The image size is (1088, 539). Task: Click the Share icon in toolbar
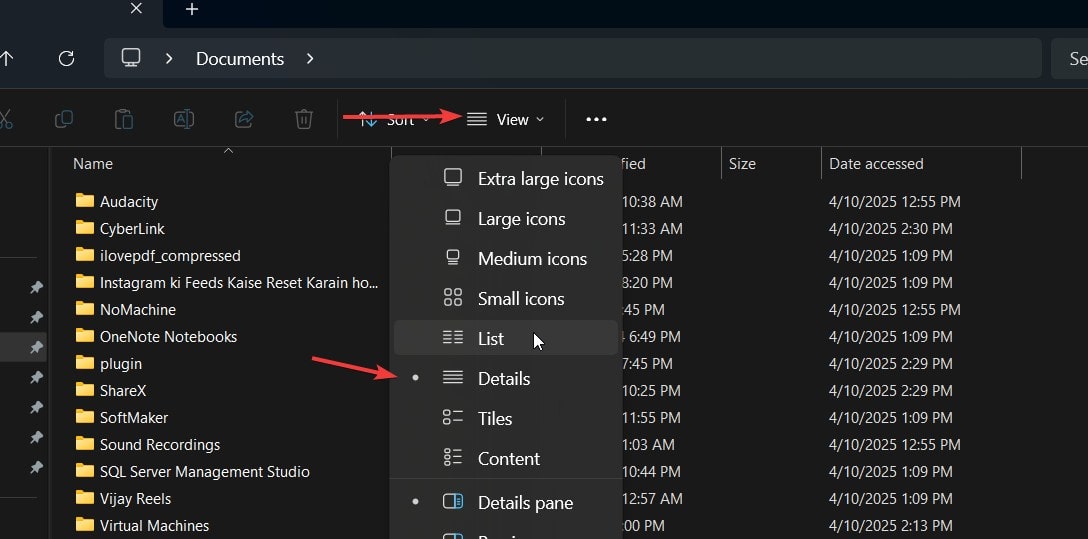pos(244,119)
